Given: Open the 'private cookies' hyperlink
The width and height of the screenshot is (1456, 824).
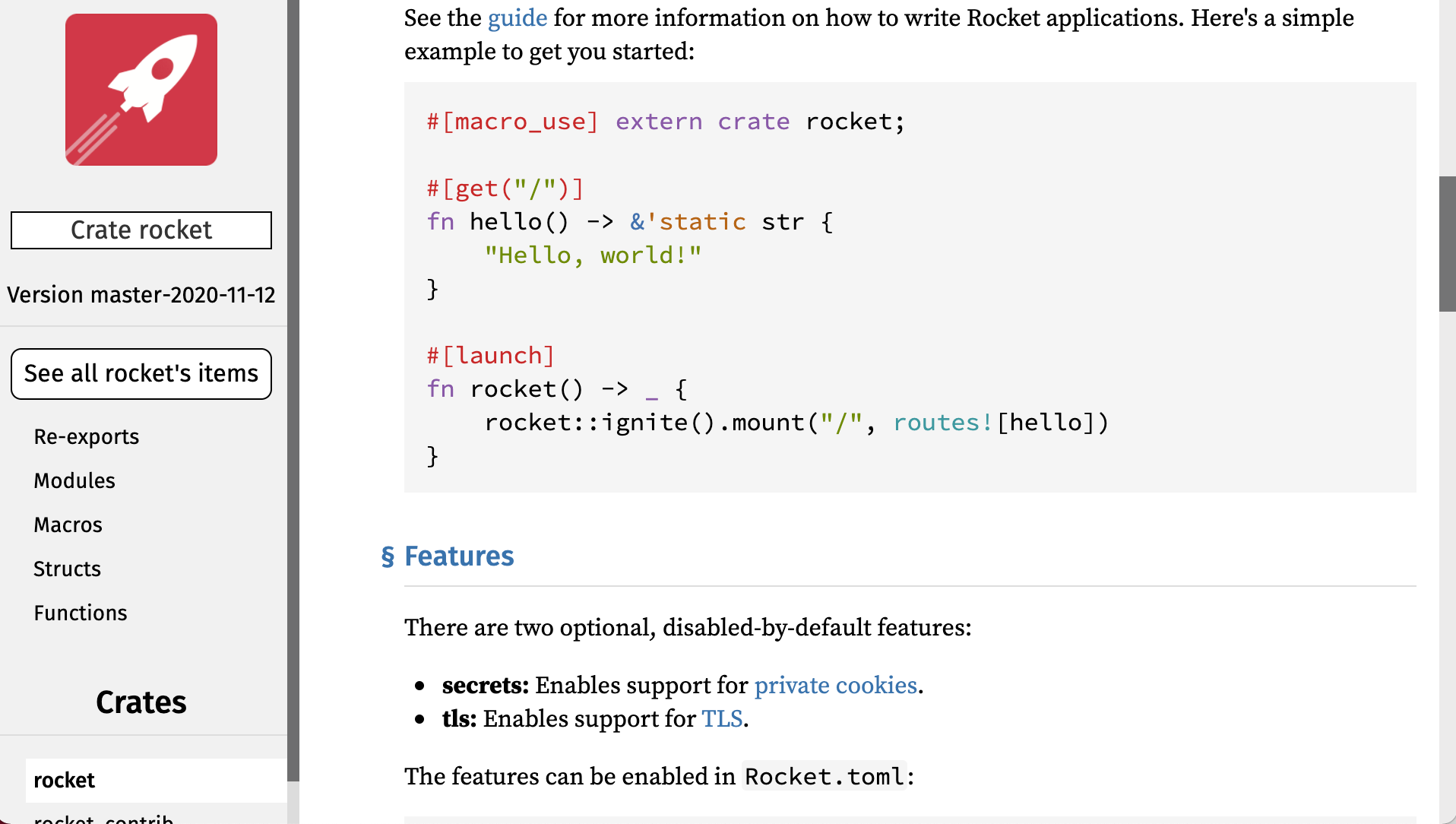Looking at the screenshot, I should tap(834, 685).
